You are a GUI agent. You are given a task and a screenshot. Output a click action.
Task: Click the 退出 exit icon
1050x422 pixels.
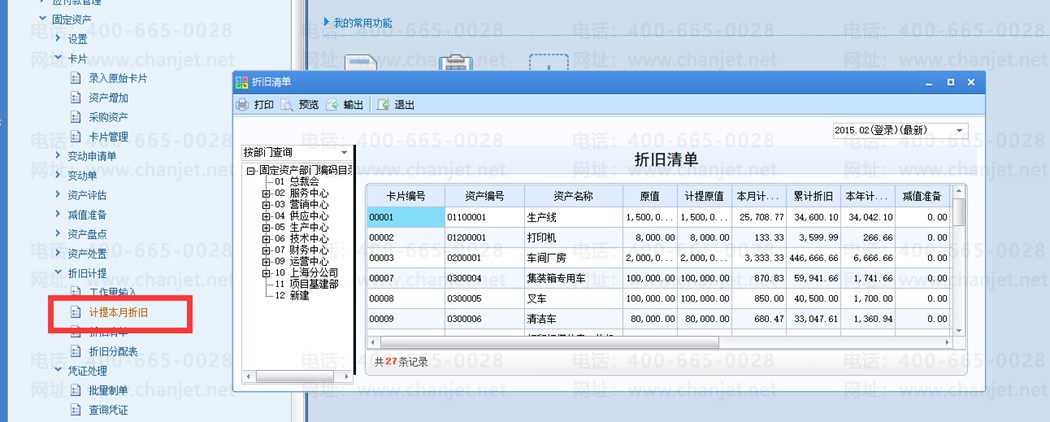tap(383, 105)
